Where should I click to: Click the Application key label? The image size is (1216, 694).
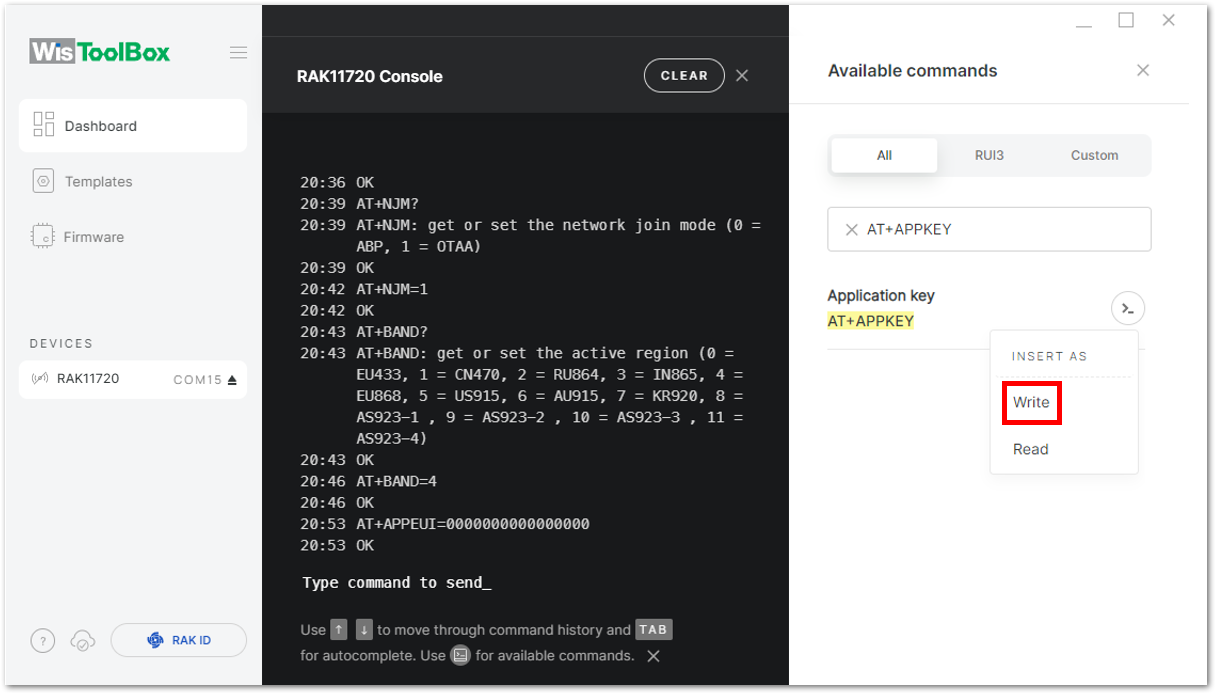[x=881, y=296]
